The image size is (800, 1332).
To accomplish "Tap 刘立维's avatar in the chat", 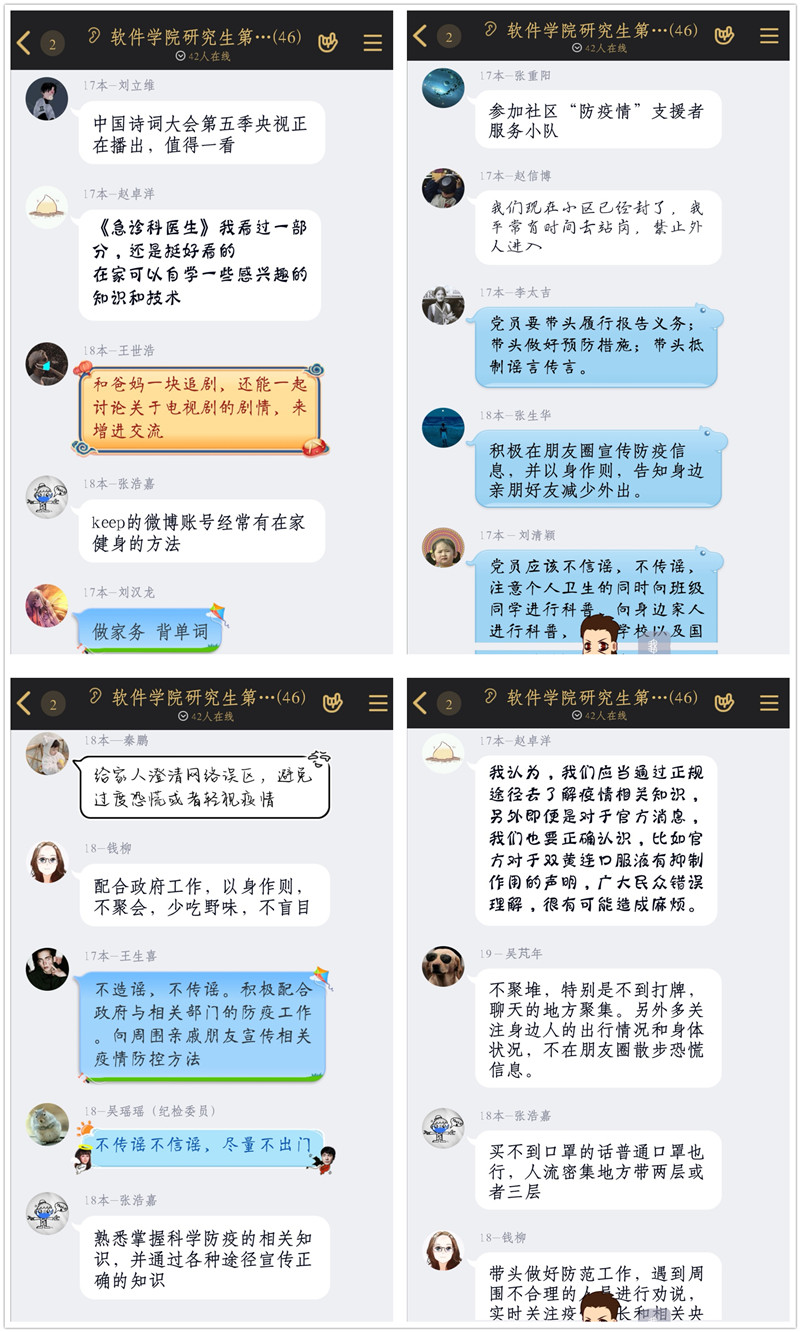I will tap(46, 98).
